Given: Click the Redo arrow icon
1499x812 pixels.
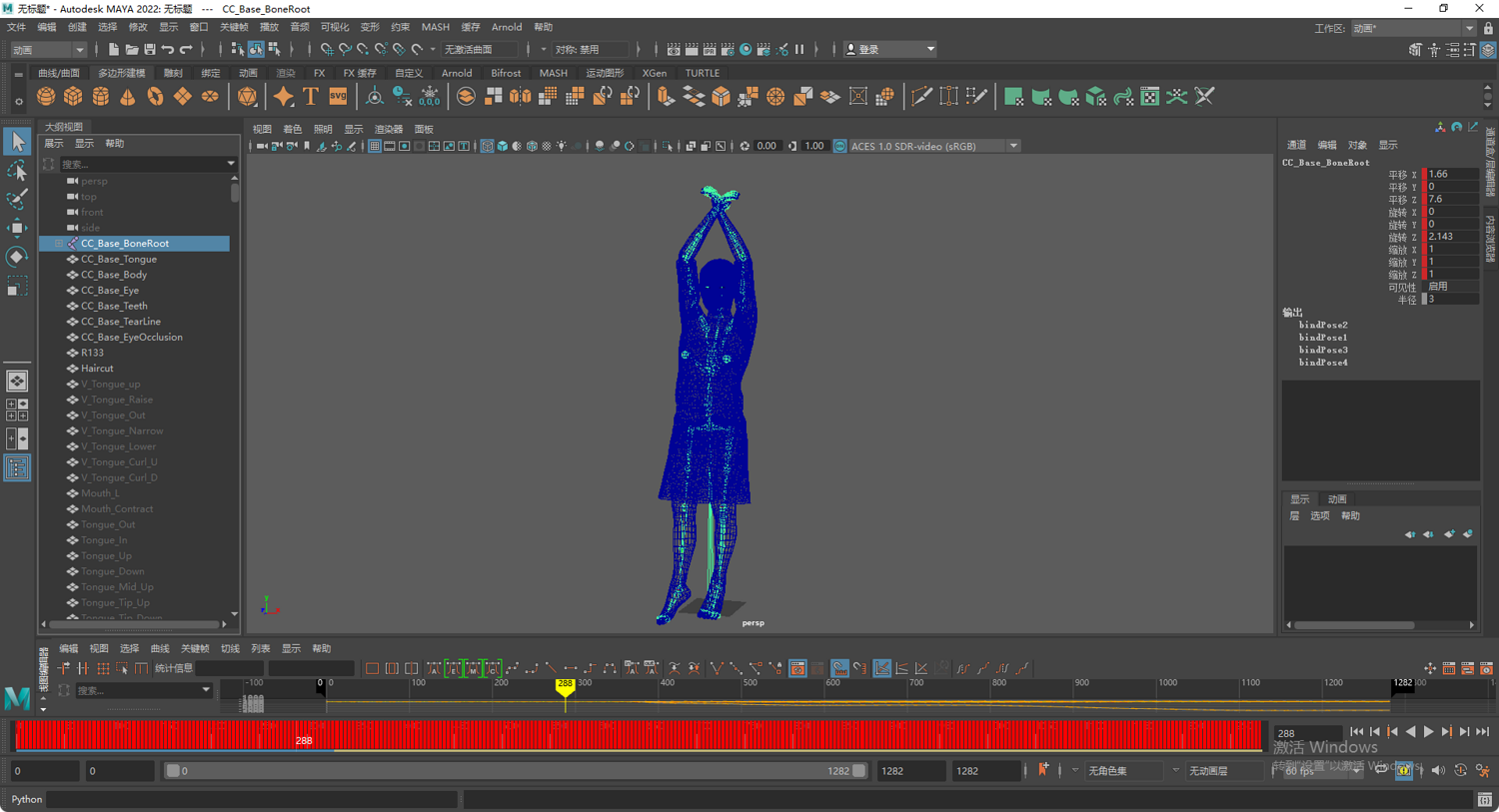Looking at the screenshot, I should 186,49.
